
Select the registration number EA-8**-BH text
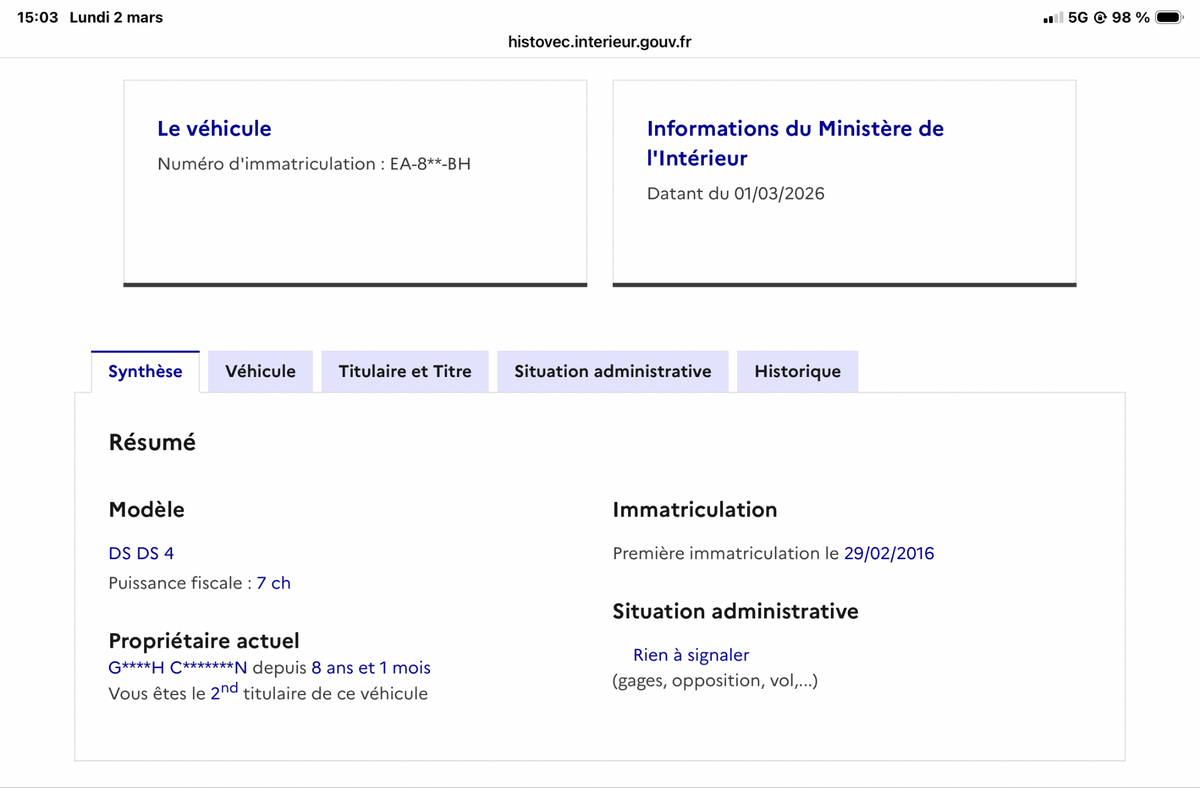point(430,164)
